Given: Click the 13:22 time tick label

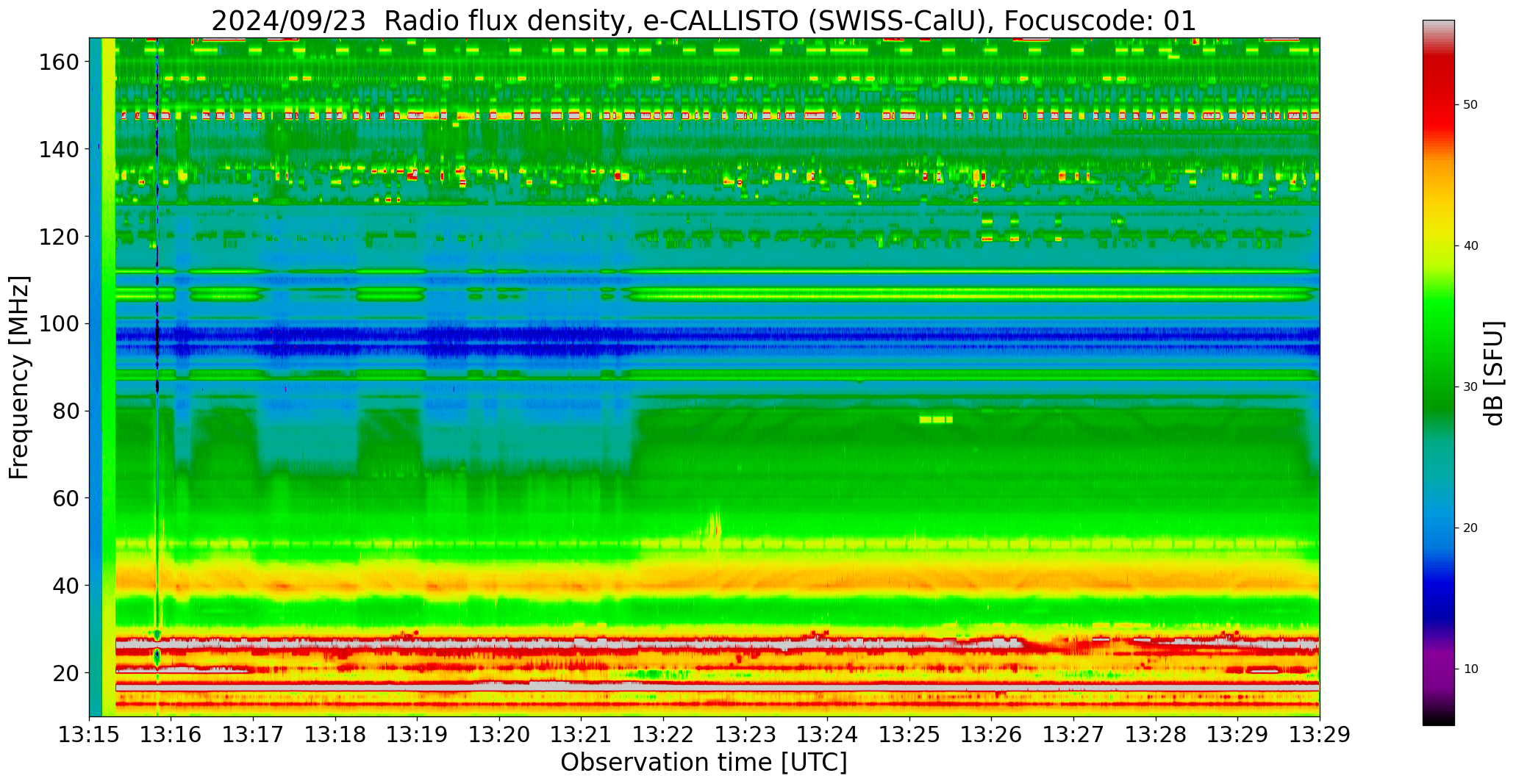Looking at the screenshot, I should point(664,735).
